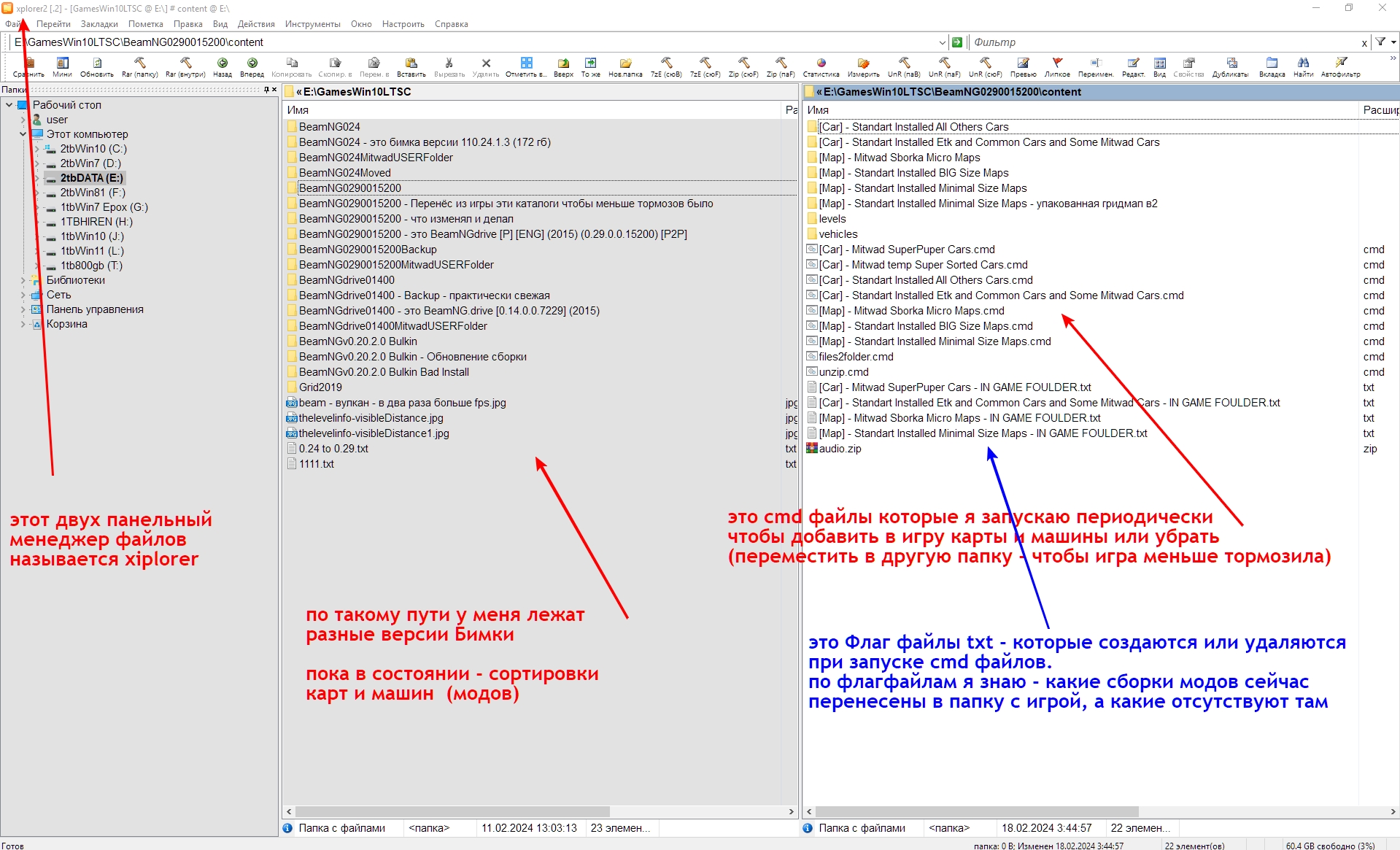Select the Grid2019 folder

pos(320,387)
